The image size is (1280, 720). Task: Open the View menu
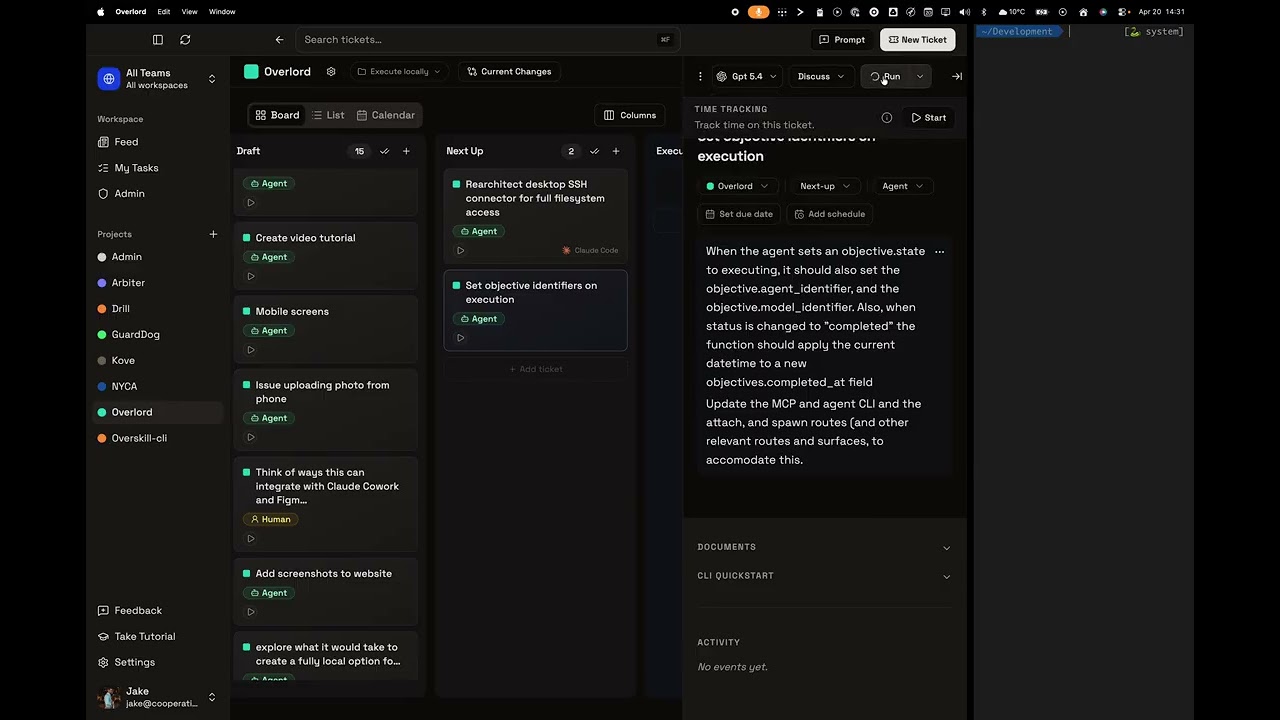click(x=190, y=12)
